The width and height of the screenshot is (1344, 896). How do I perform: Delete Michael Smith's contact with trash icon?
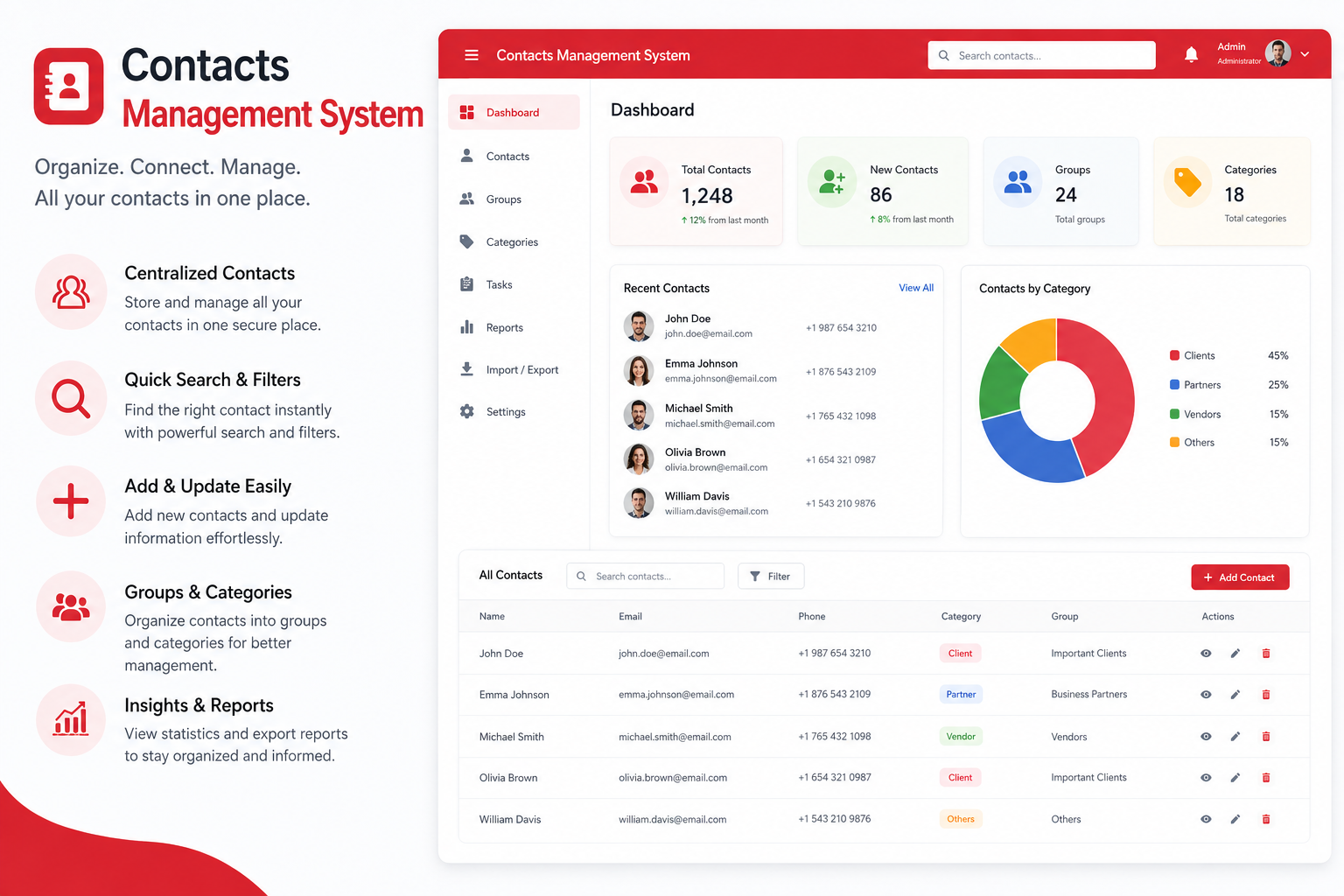1266,737
